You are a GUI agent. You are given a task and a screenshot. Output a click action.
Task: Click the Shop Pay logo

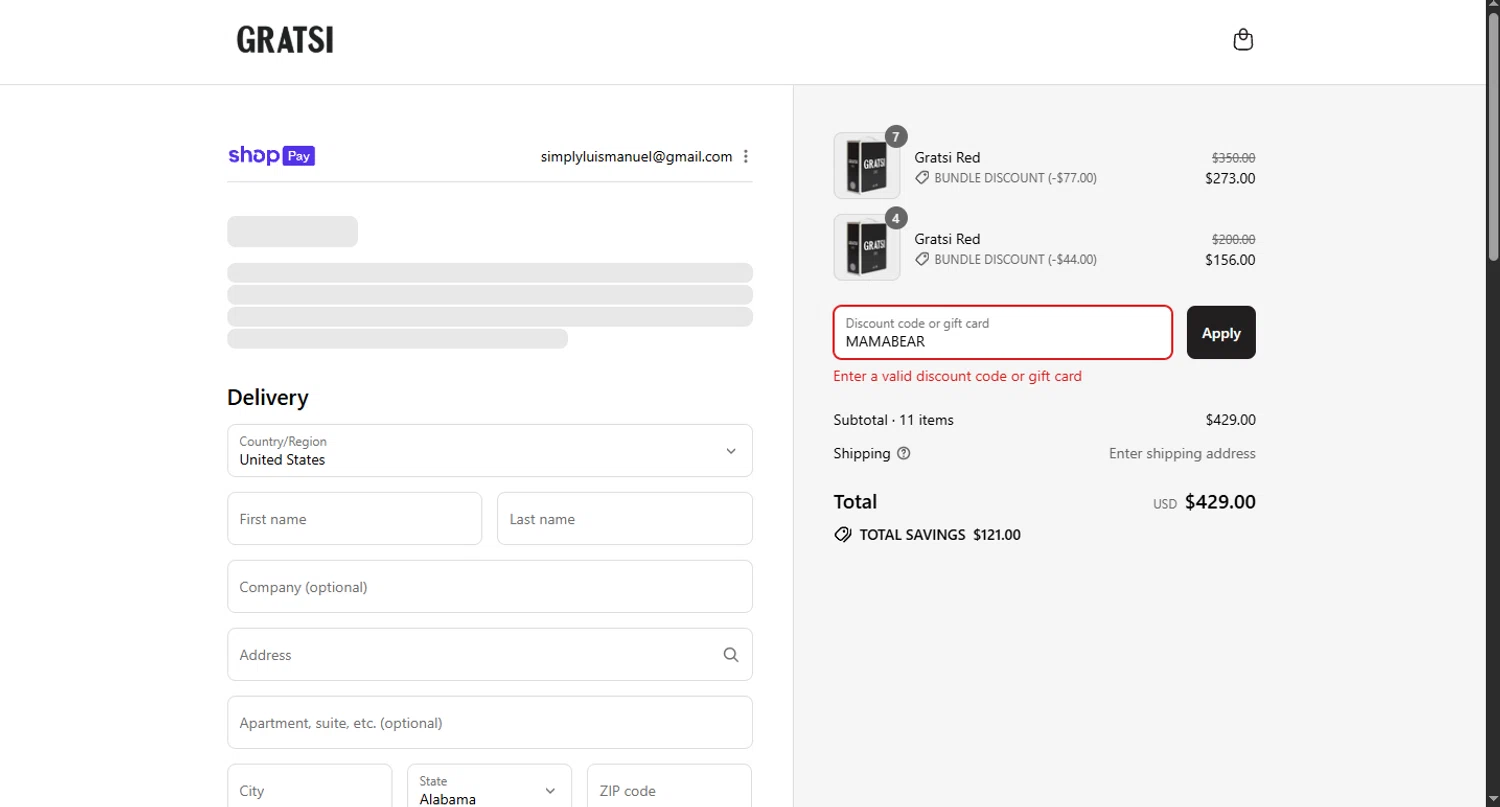tap(271, 155)
